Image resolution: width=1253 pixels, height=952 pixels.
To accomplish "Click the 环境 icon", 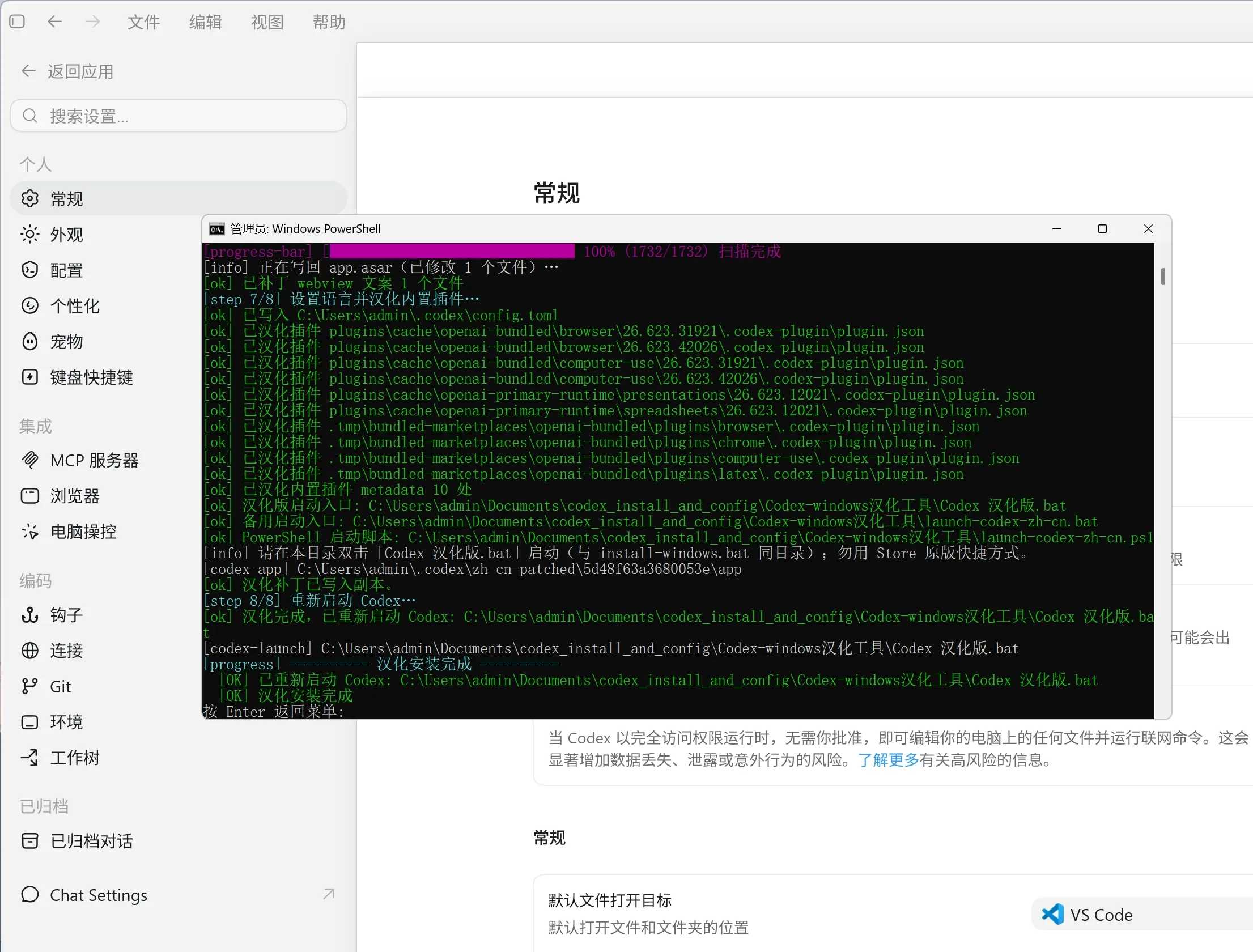I will point(29,721).
